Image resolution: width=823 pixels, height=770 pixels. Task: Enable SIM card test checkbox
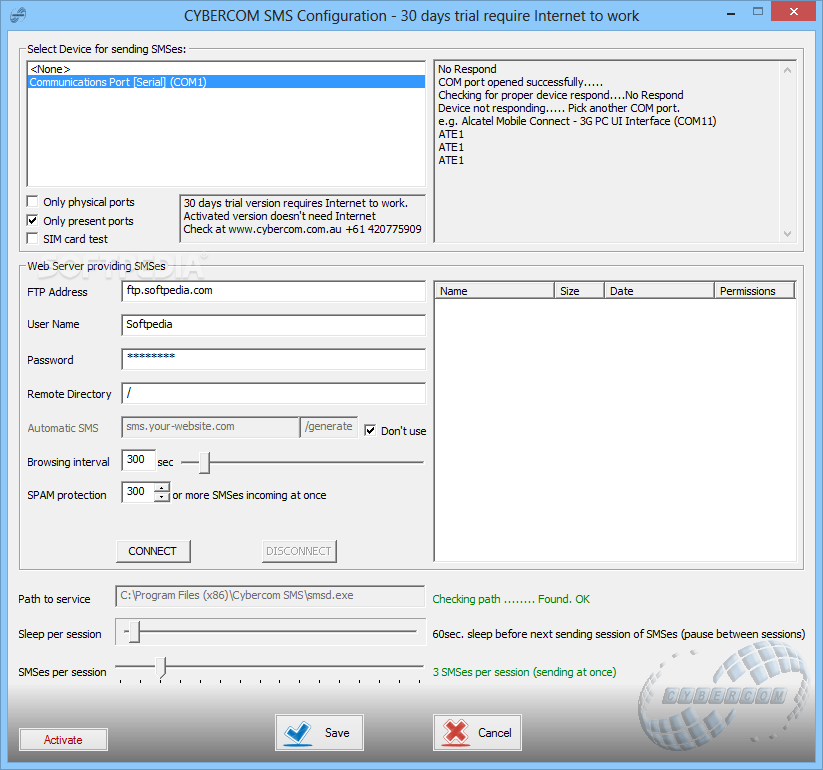pos(33,239)
